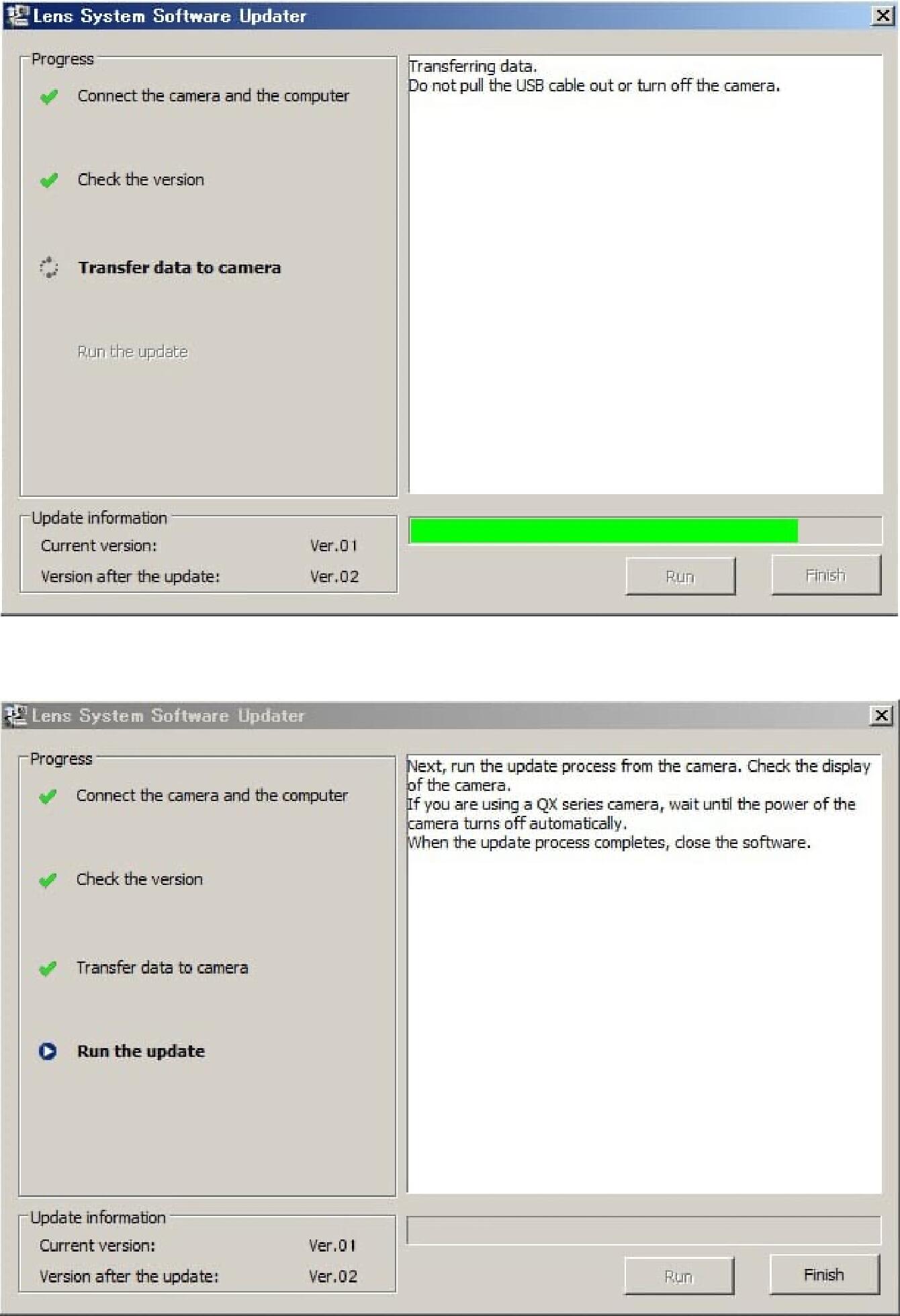Viewport: 900px width, 1316px height.
Task: Click the green checkmark beside 'Transfer data to camera' in lower window
Action: tap(48, 968)
